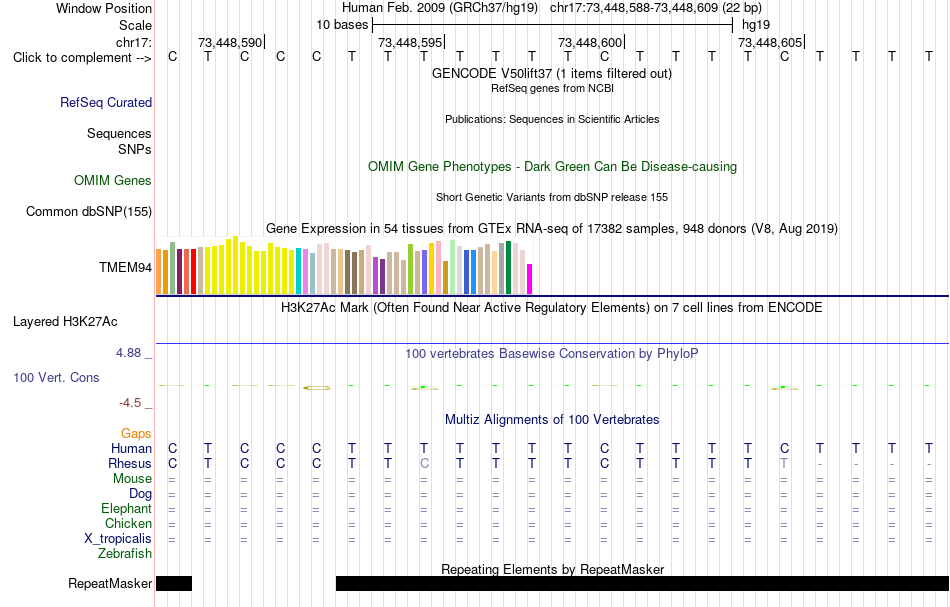Click the '10 bases' scale label
Image resolution: width=950 pixels, height=607 pixels.
pos(342,25)
